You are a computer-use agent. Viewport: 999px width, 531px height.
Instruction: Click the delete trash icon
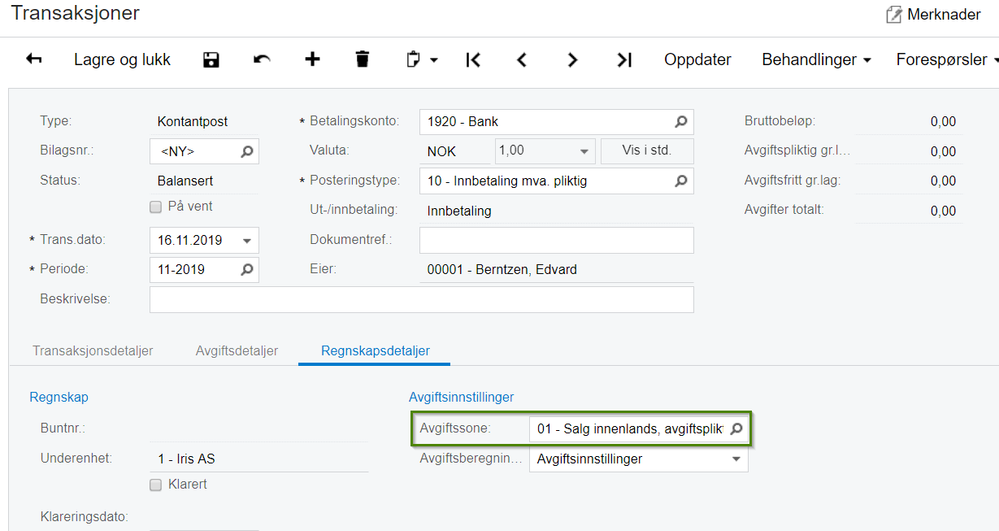pos(362,60)
